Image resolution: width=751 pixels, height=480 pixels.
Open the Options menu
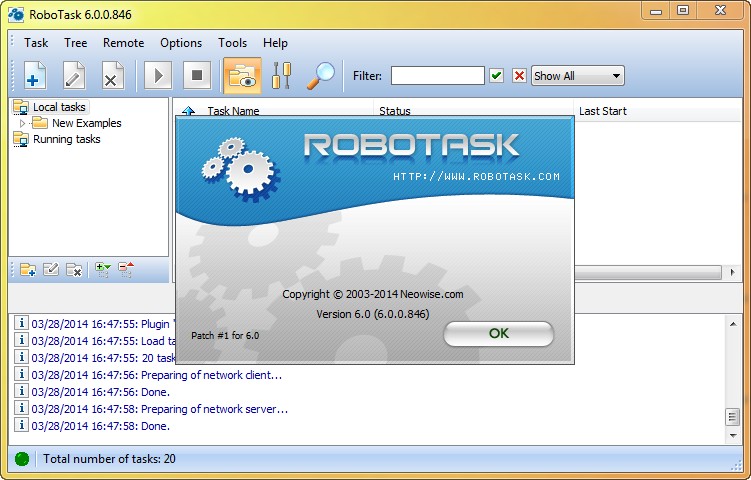click(x=181, y=43)
